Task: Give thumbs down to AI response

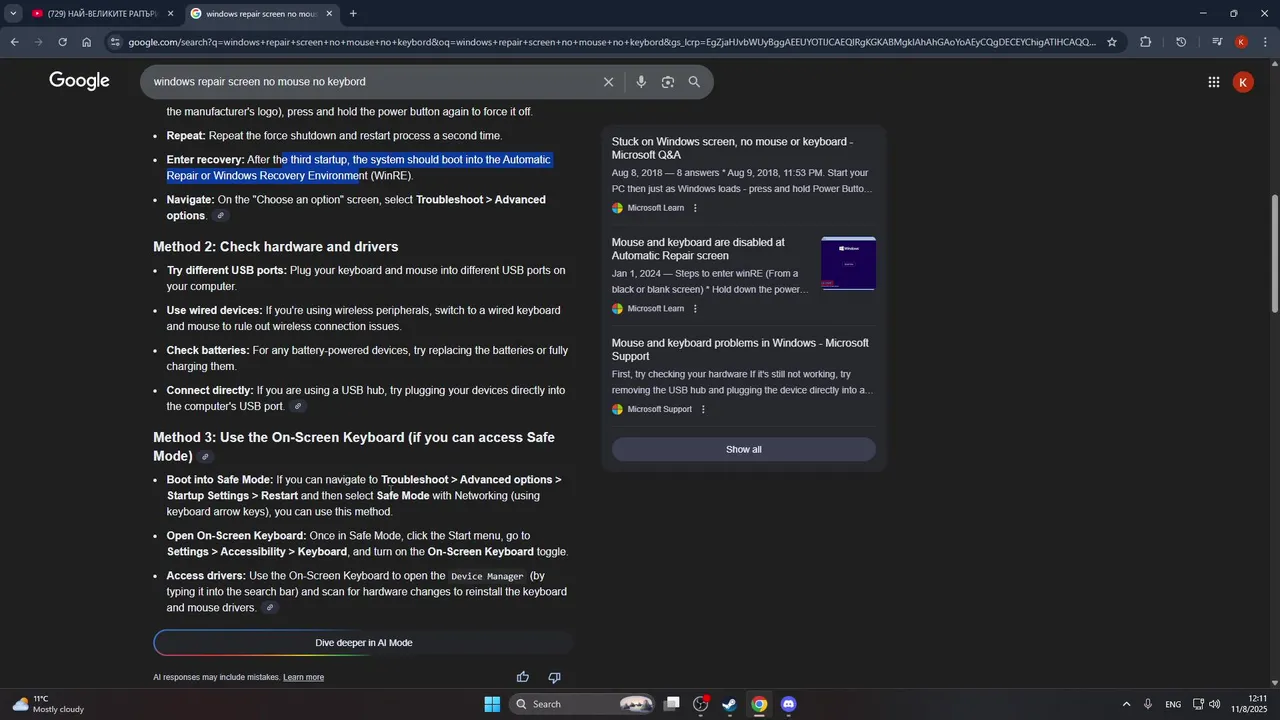Action: (555, 677)
